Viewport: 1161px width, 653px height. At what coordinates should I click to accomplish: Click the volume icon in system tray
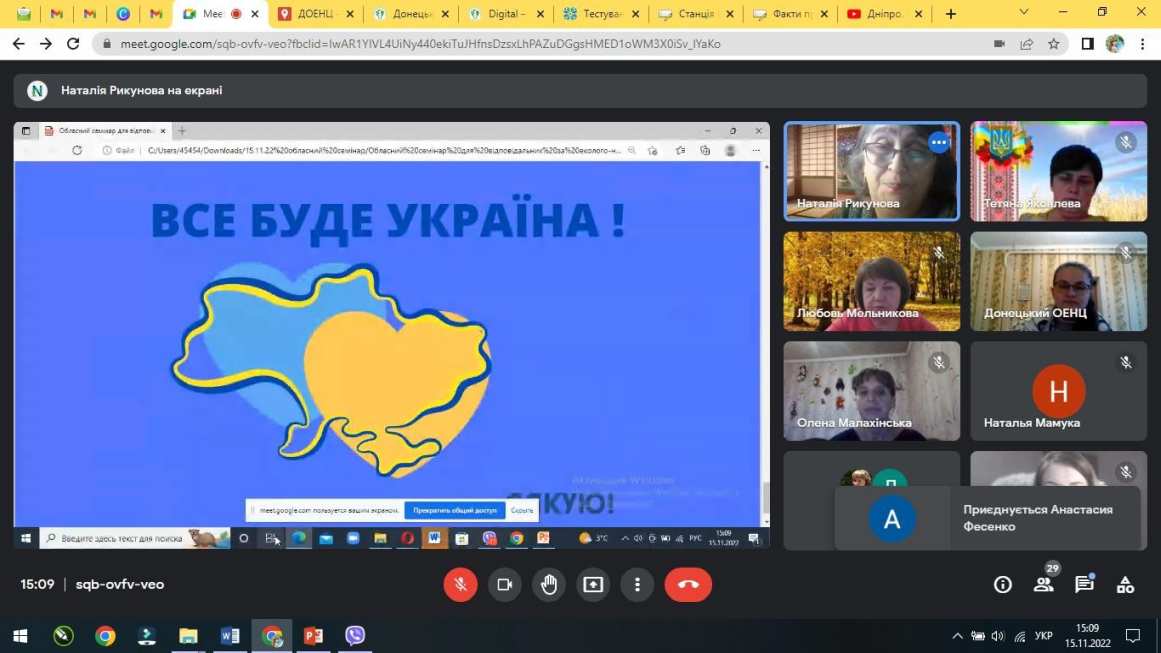tap(998, 636)
